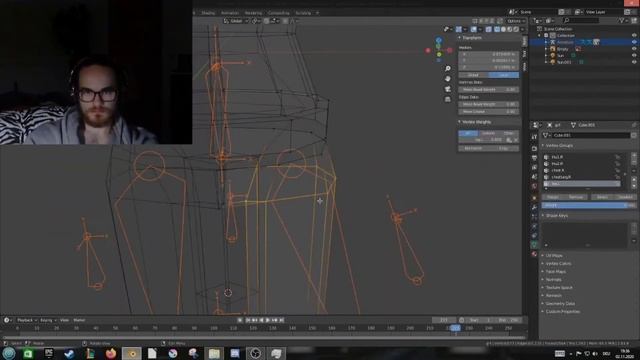Switch perspective/orthographic grid icon in viewport
The image size is (640, 360).
pos(448,99)
